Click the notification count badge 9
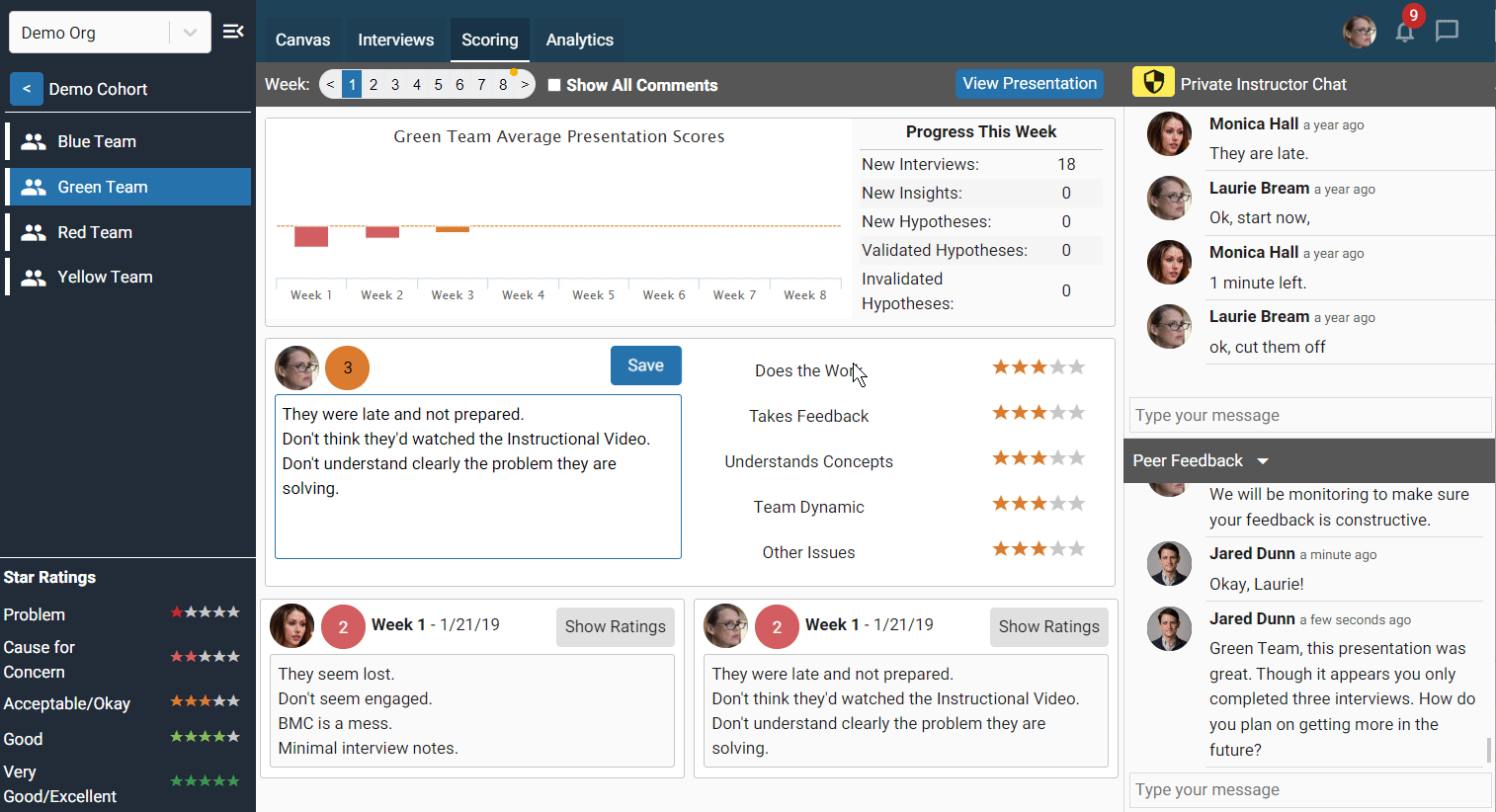This screenshot has height=812, width=1496. [x=1414, y=15]
